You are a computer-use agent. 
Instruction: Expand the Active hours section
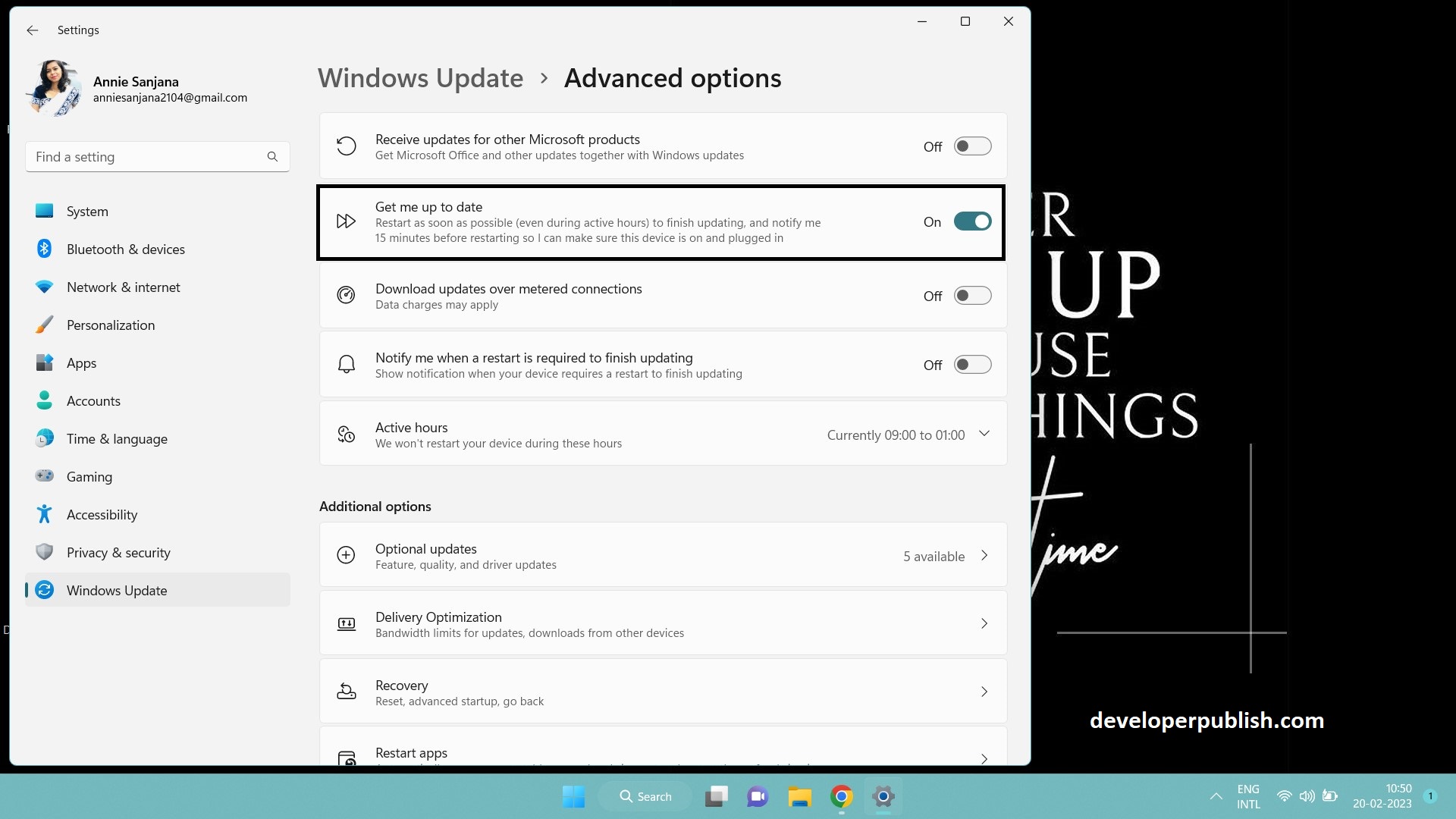[x=984, y=433]
